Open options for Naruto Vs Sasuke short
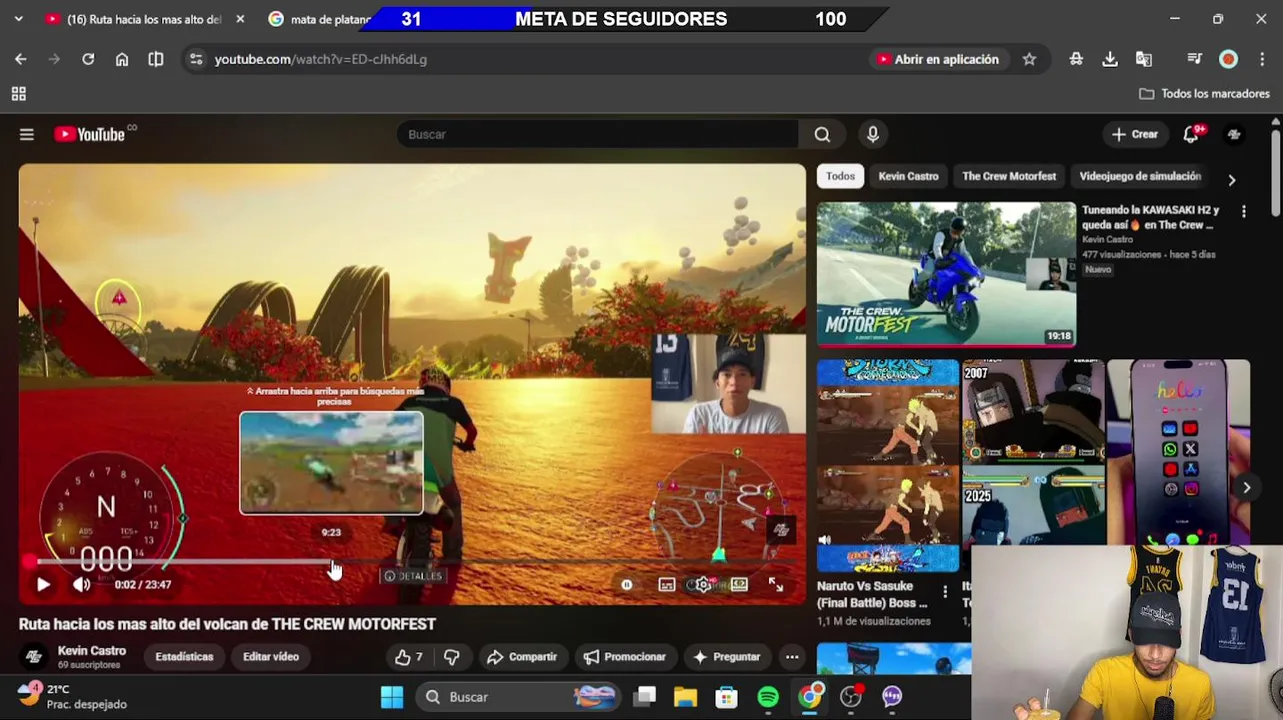The width and height of the screenshot is (1283, 720). tap(945, 592)
